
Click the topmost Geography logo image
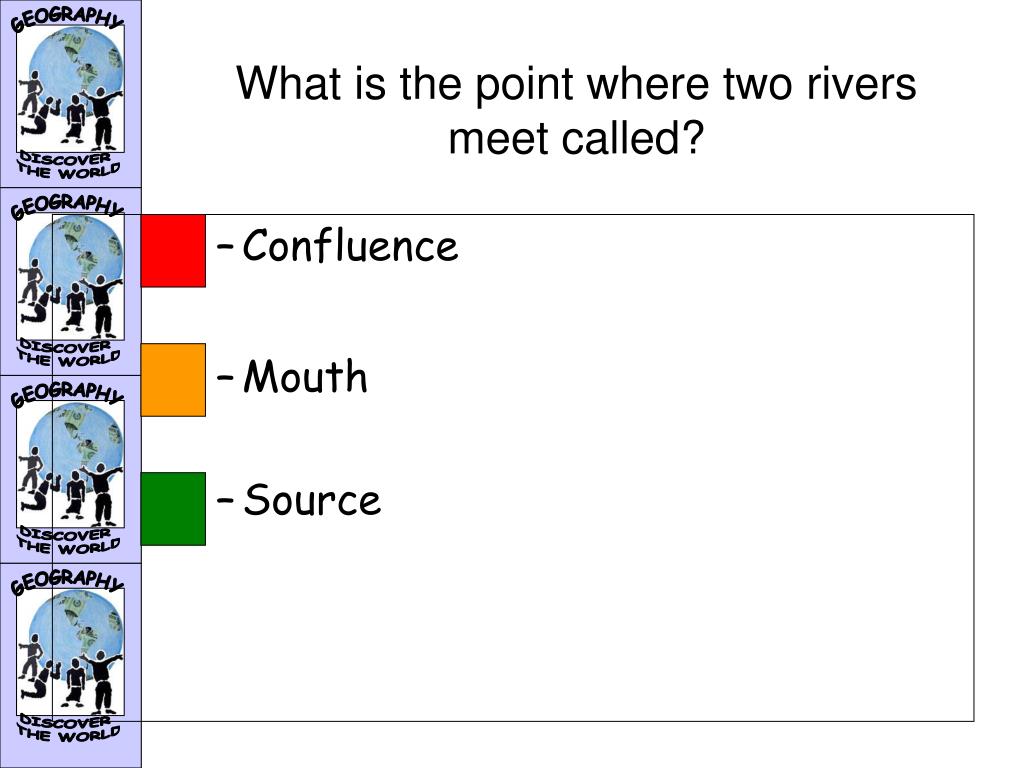click(x=71, y=94)
